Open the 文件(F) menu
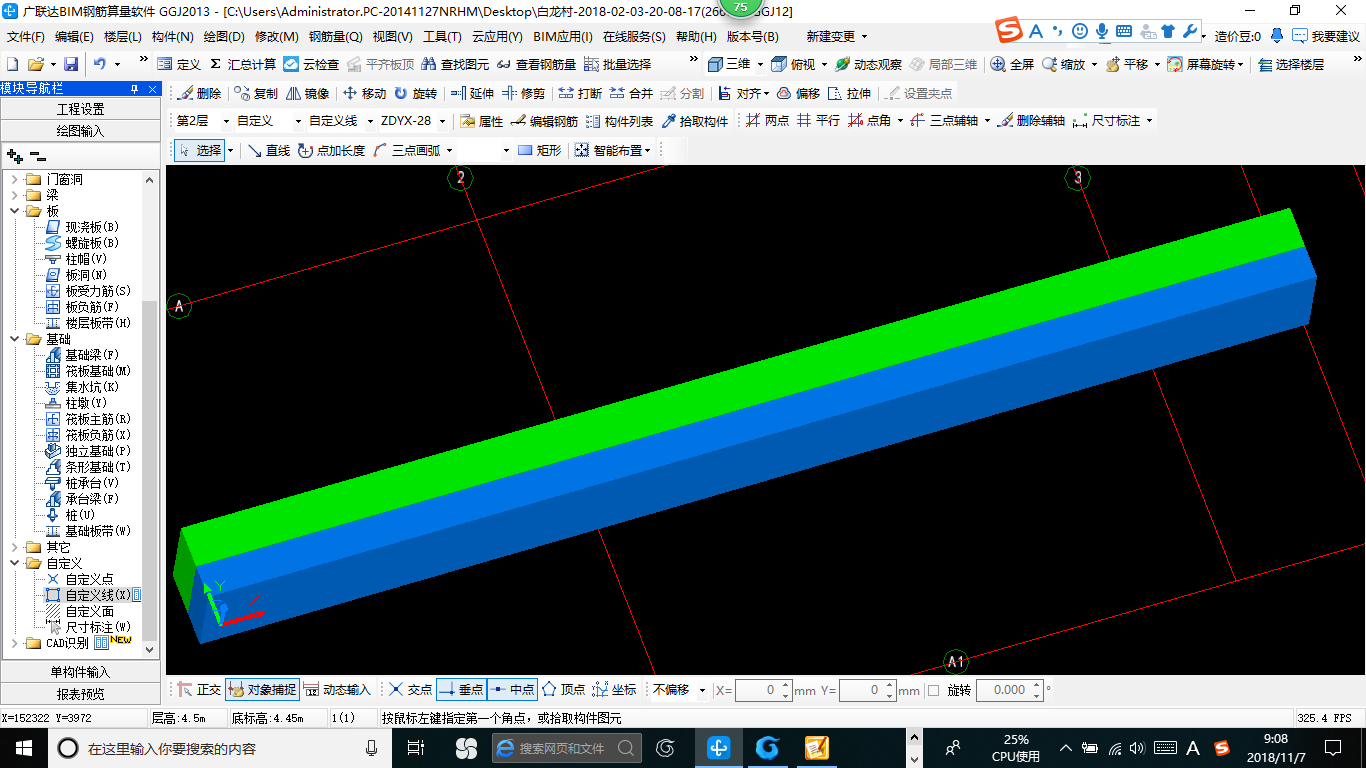1366x768 pixels. coord(26,37)
